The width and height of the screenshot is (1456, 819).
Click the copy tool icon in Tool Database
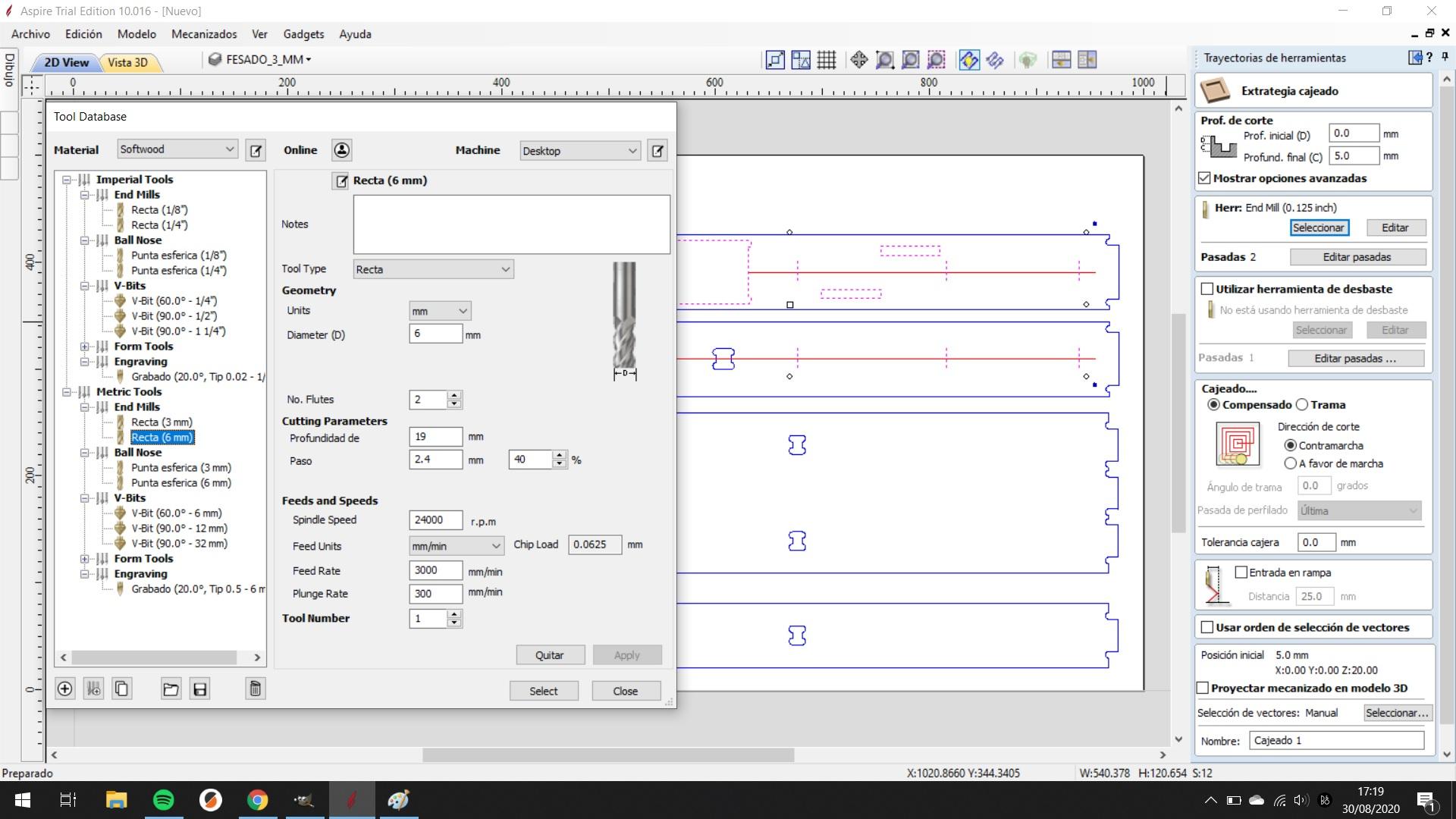coord(121,689)
